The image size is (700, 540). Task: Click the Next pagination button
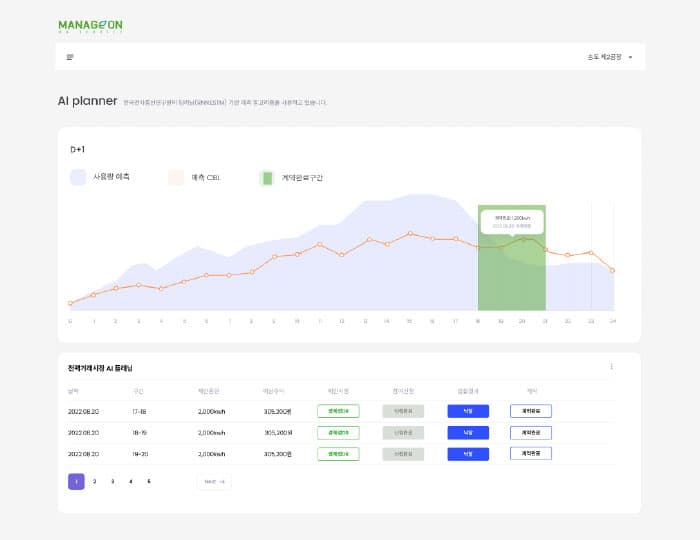click(214, 481)
